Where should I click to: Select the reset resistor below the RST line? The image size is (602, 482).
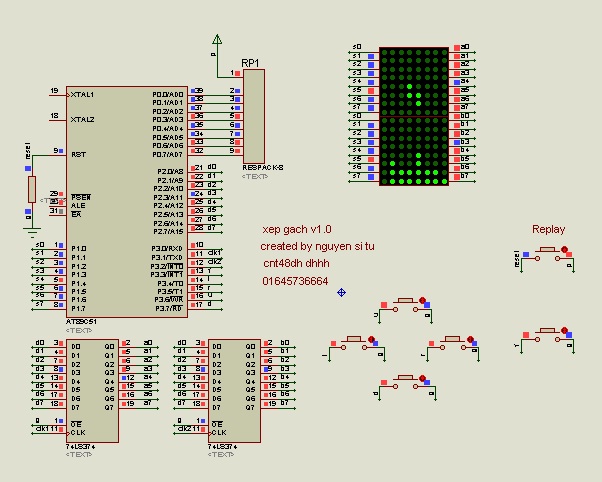click(32, 189)
